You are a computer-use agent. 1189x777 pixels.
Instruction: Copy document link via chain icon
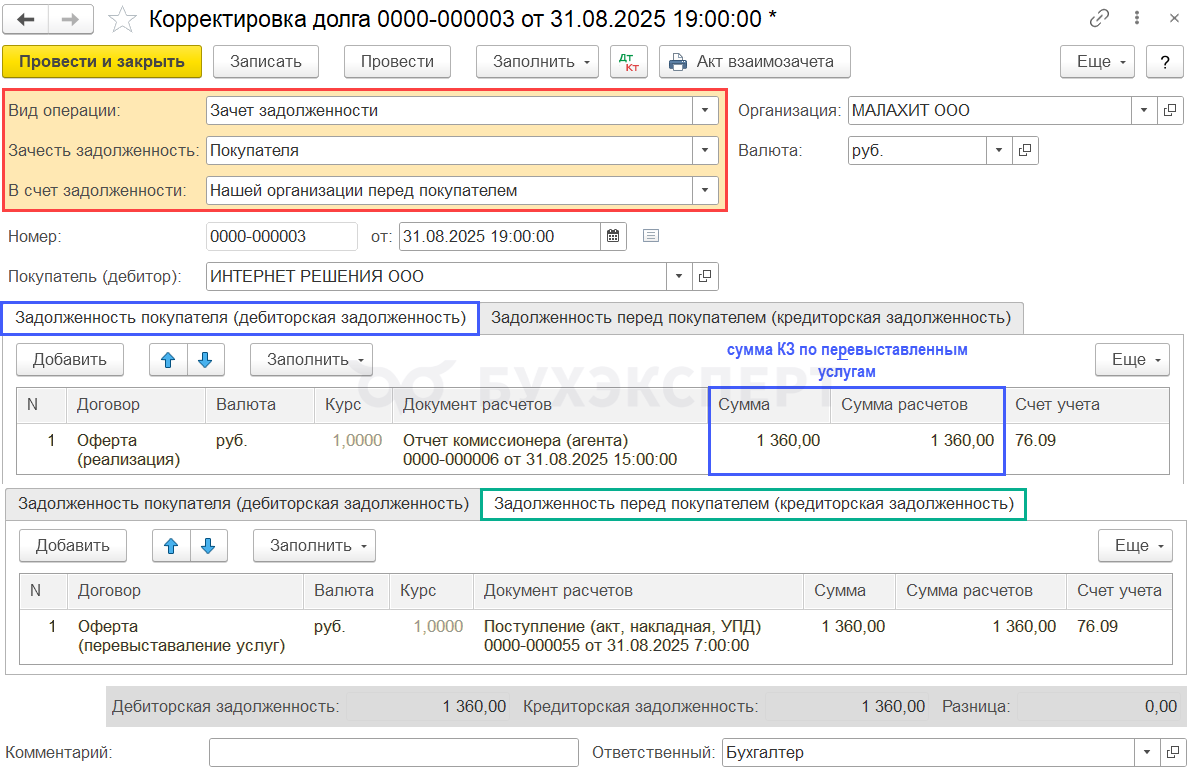click(x=1100, y=19)
